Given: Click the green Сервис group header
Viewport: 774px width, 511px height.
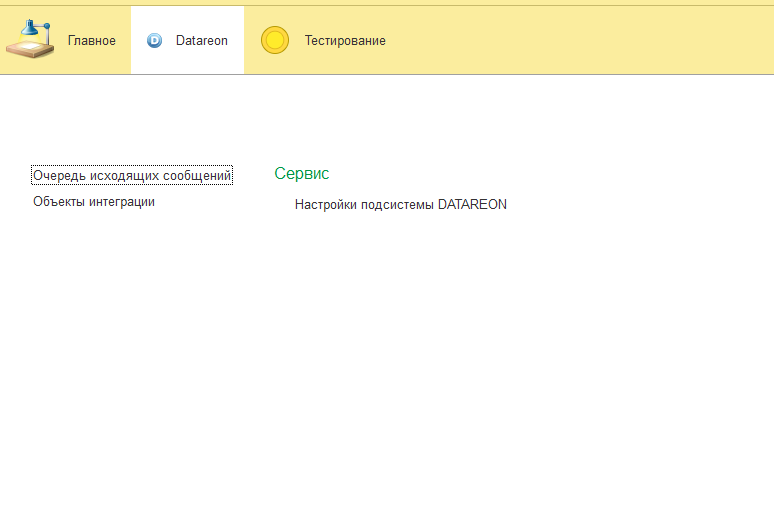Looking at the screenshot, I should (x=302, y=174).
